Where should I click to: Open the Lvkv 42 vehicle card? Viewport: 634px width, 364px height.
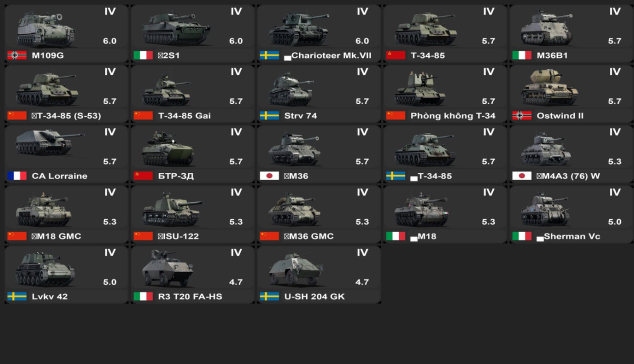(67, 275)
